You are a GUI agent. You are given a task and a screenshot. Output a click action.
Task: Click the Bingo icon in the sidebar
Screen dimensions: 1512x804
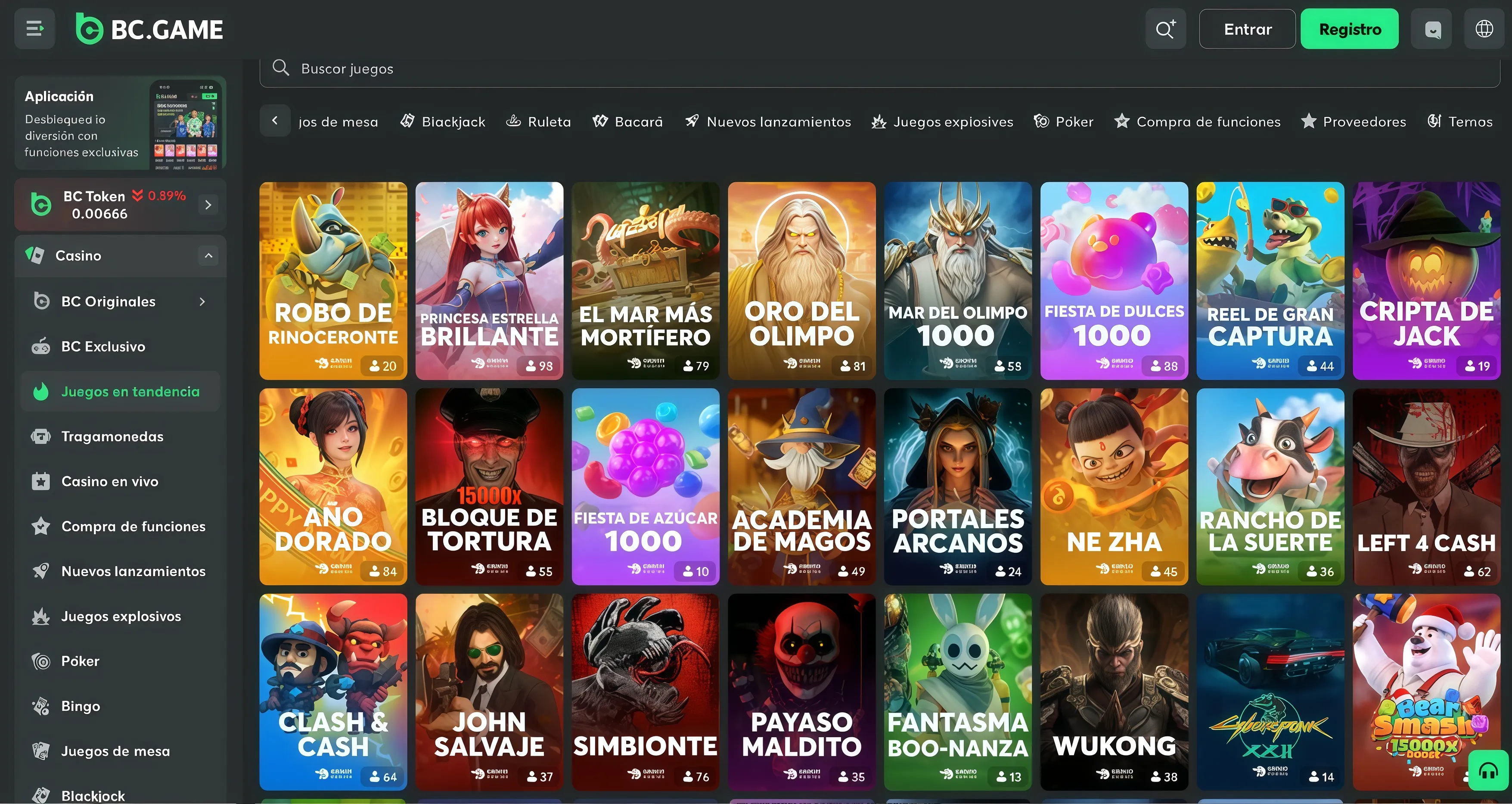(x=40, y=706)
